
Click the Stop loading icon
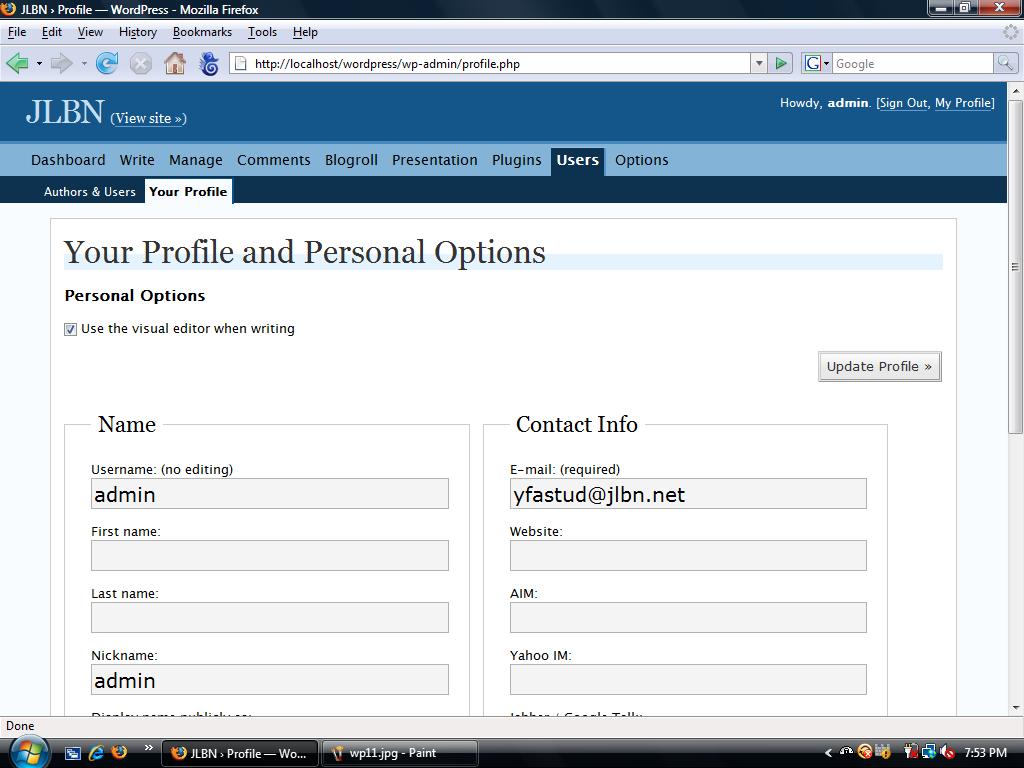141,64
